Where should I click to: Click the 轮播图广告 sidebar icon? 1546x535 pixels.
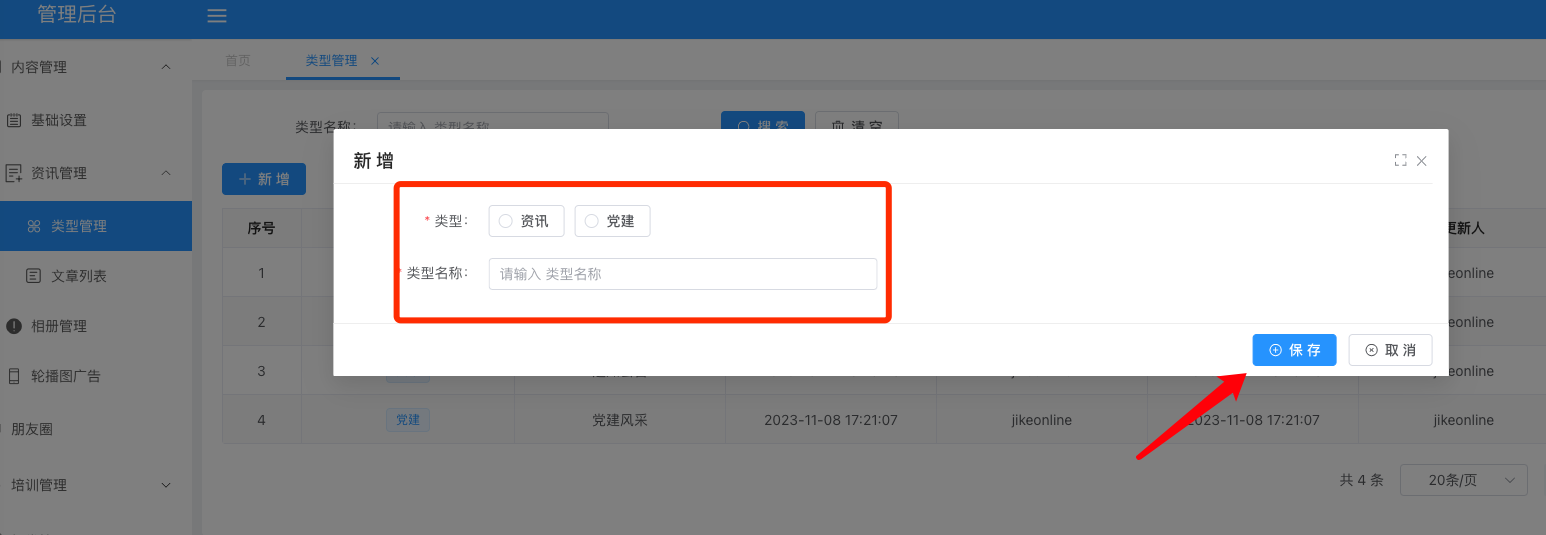pos(14,376)
